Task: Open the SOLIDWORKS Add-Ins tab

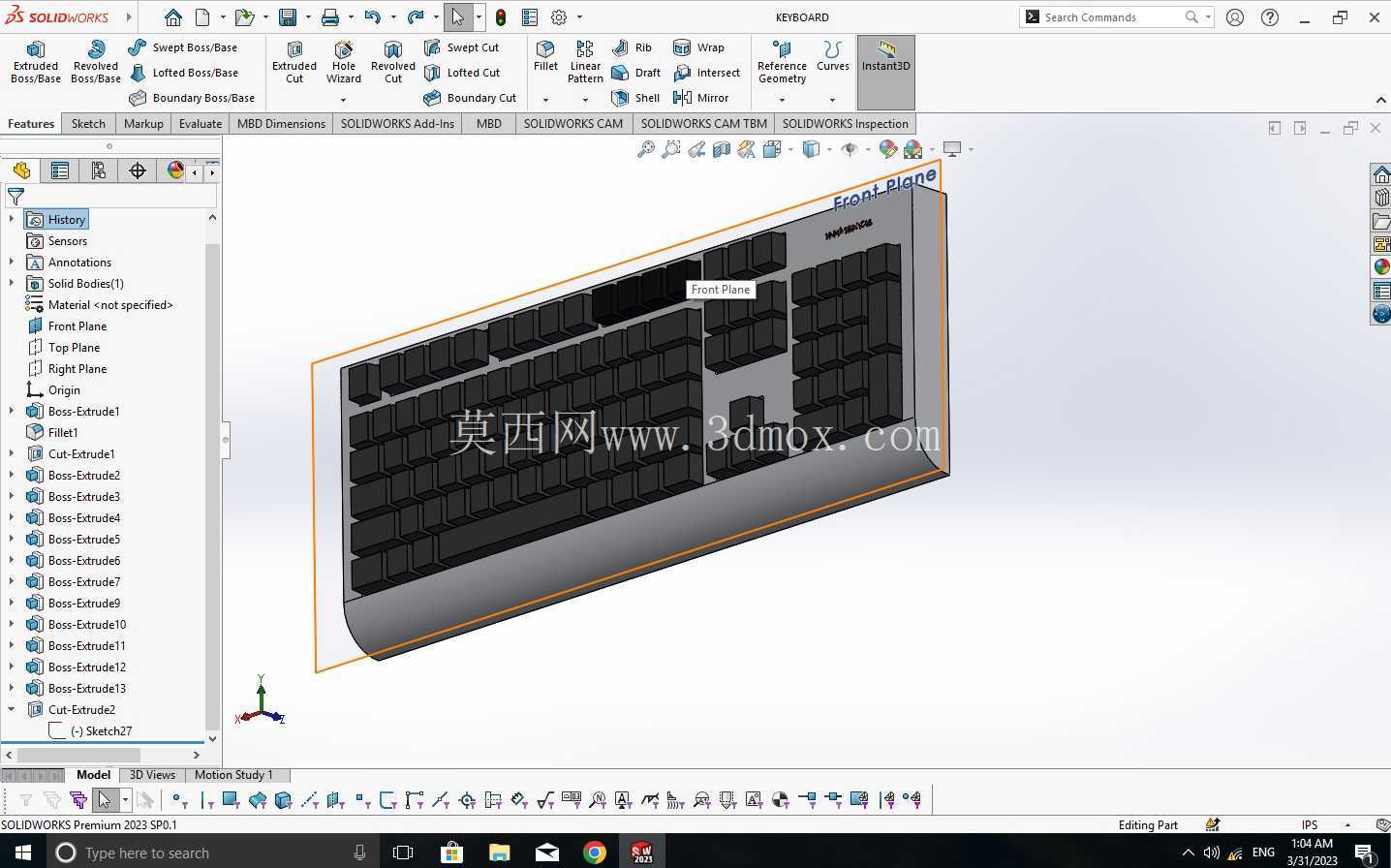Action: (397, 124)
